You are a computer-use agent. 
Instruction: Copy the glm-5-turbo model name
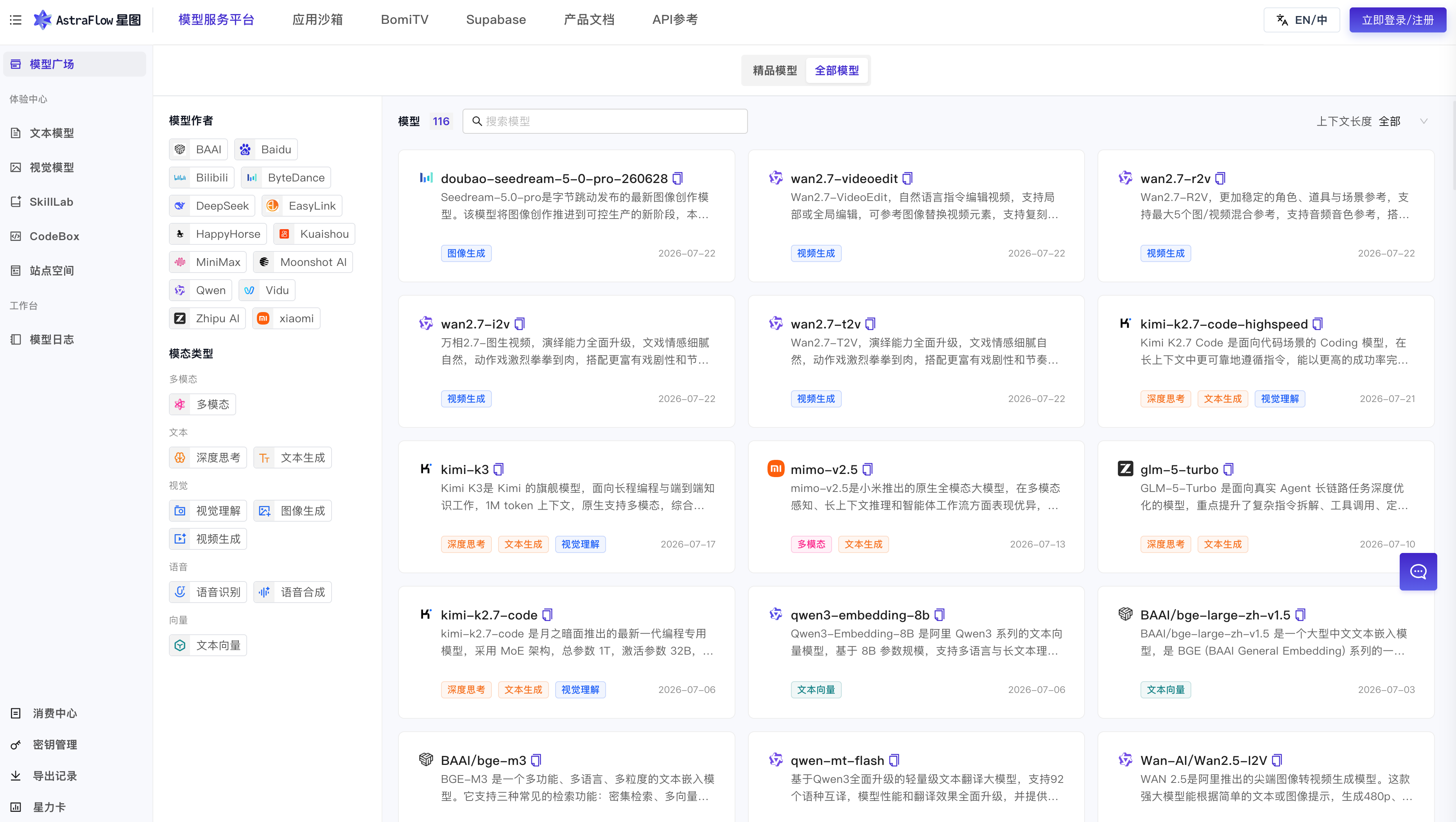click(x=1228, y=470)
